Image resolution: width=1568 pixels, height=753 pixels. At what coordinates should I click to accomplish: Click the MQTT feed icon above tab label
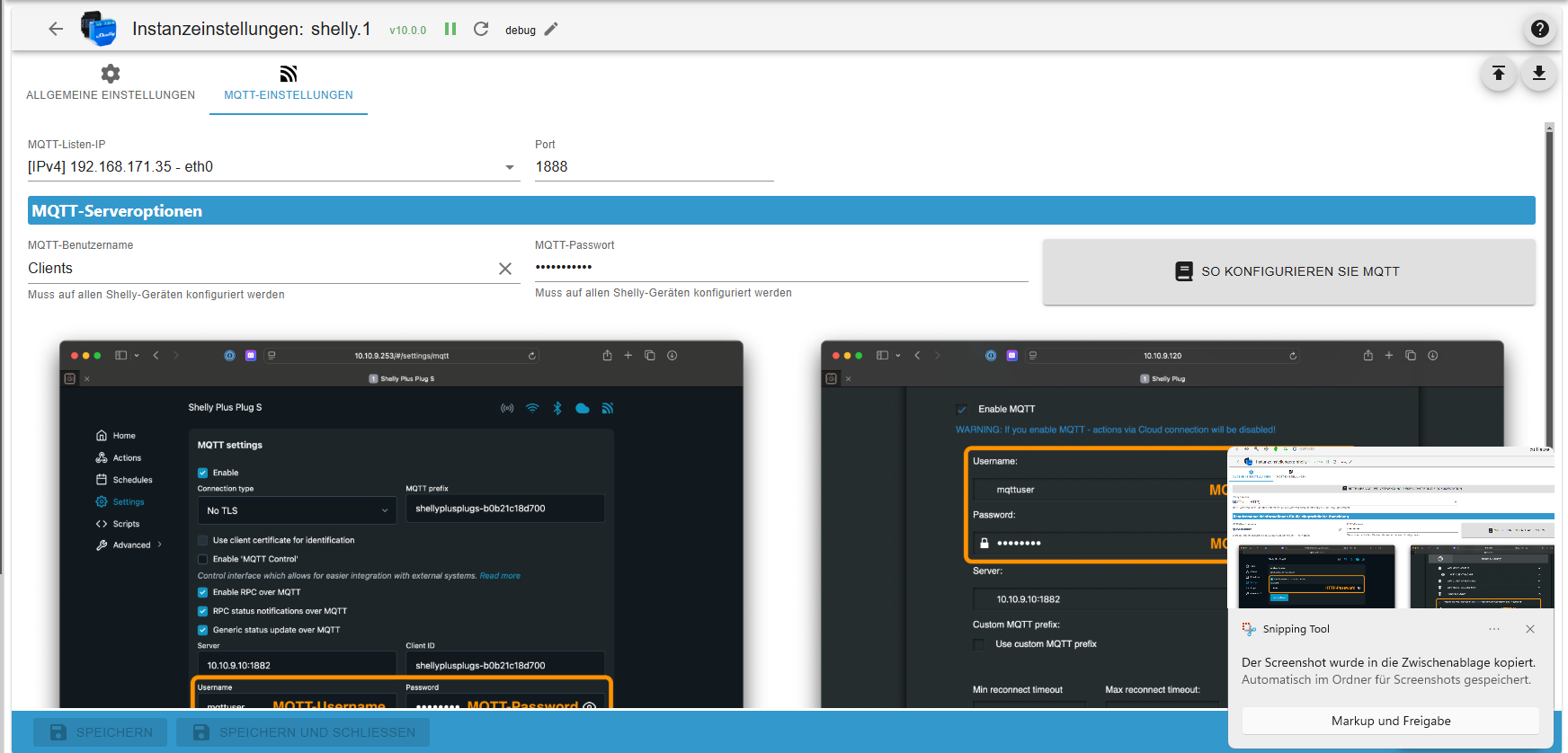coord(289,74)
